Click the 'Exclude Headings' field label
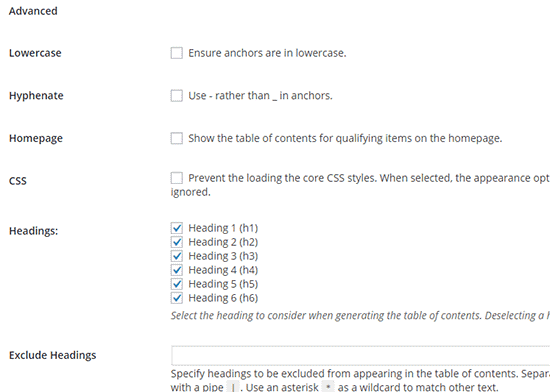Screen dimensions: 550x392 pyautogui.click(x=53, y=356)
